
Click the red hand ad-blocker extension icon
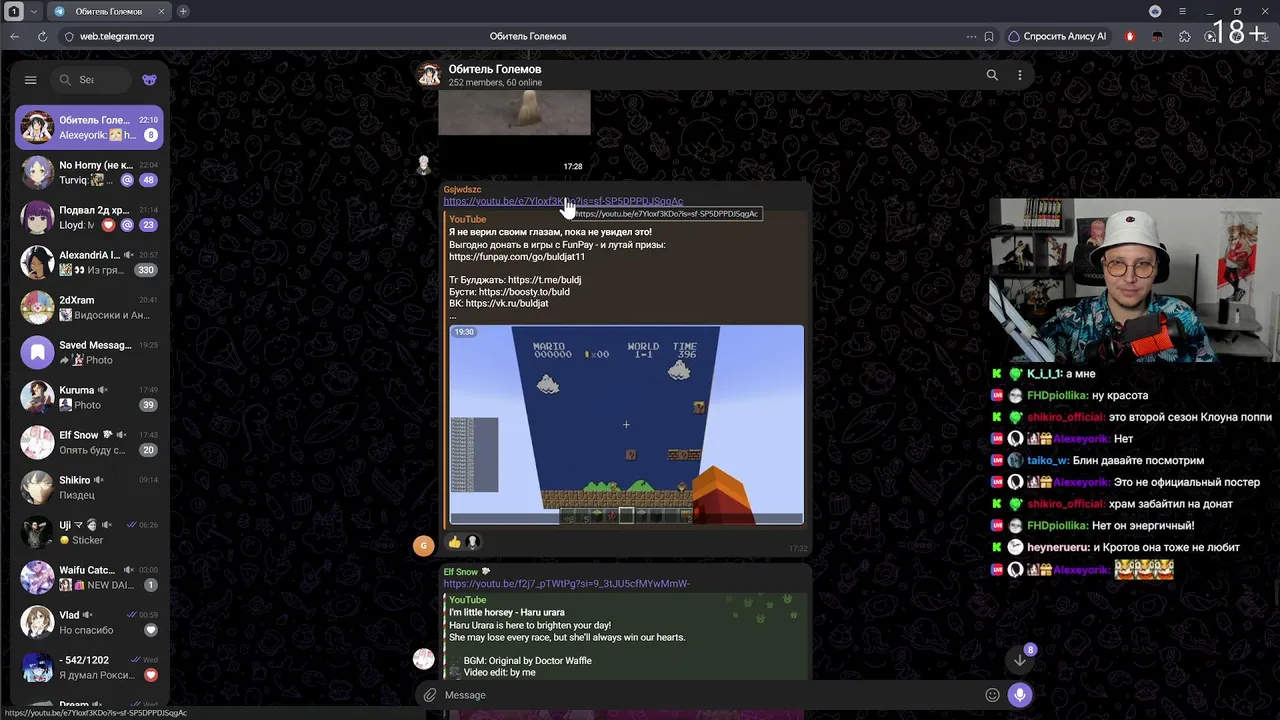(x=1130, y=36)
